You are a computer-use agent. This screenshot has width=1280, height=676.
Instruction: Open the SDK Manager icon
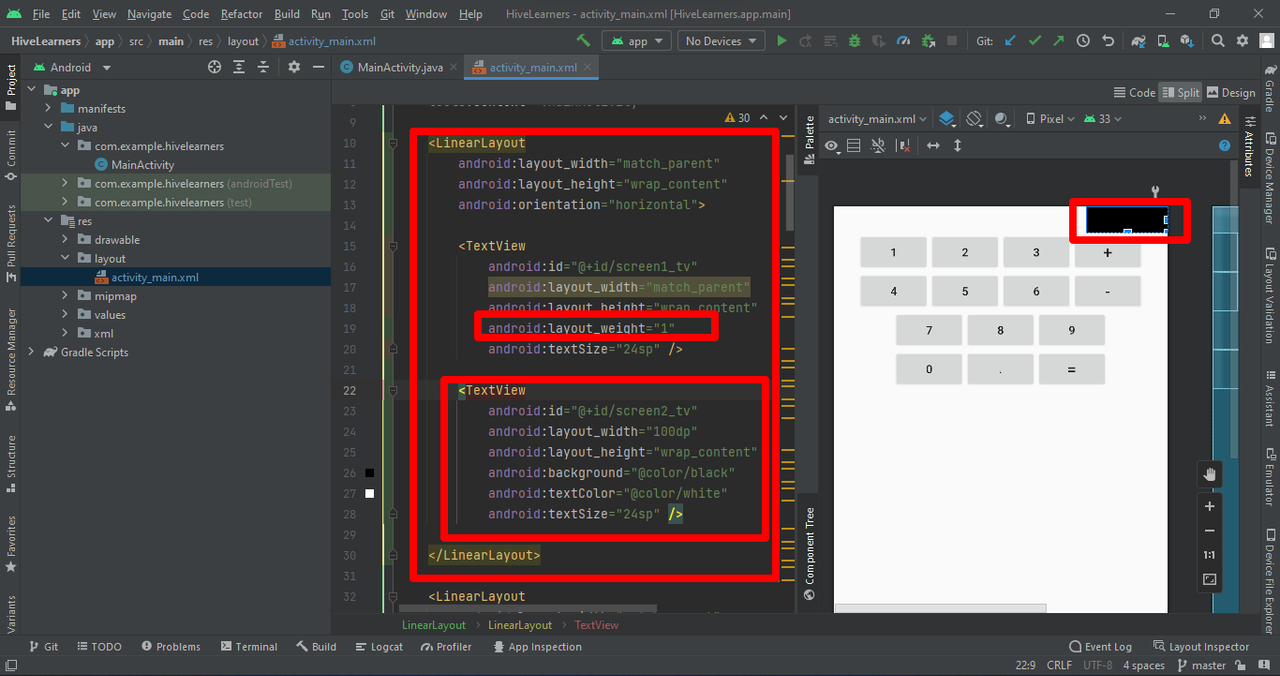coord(1186,41)
